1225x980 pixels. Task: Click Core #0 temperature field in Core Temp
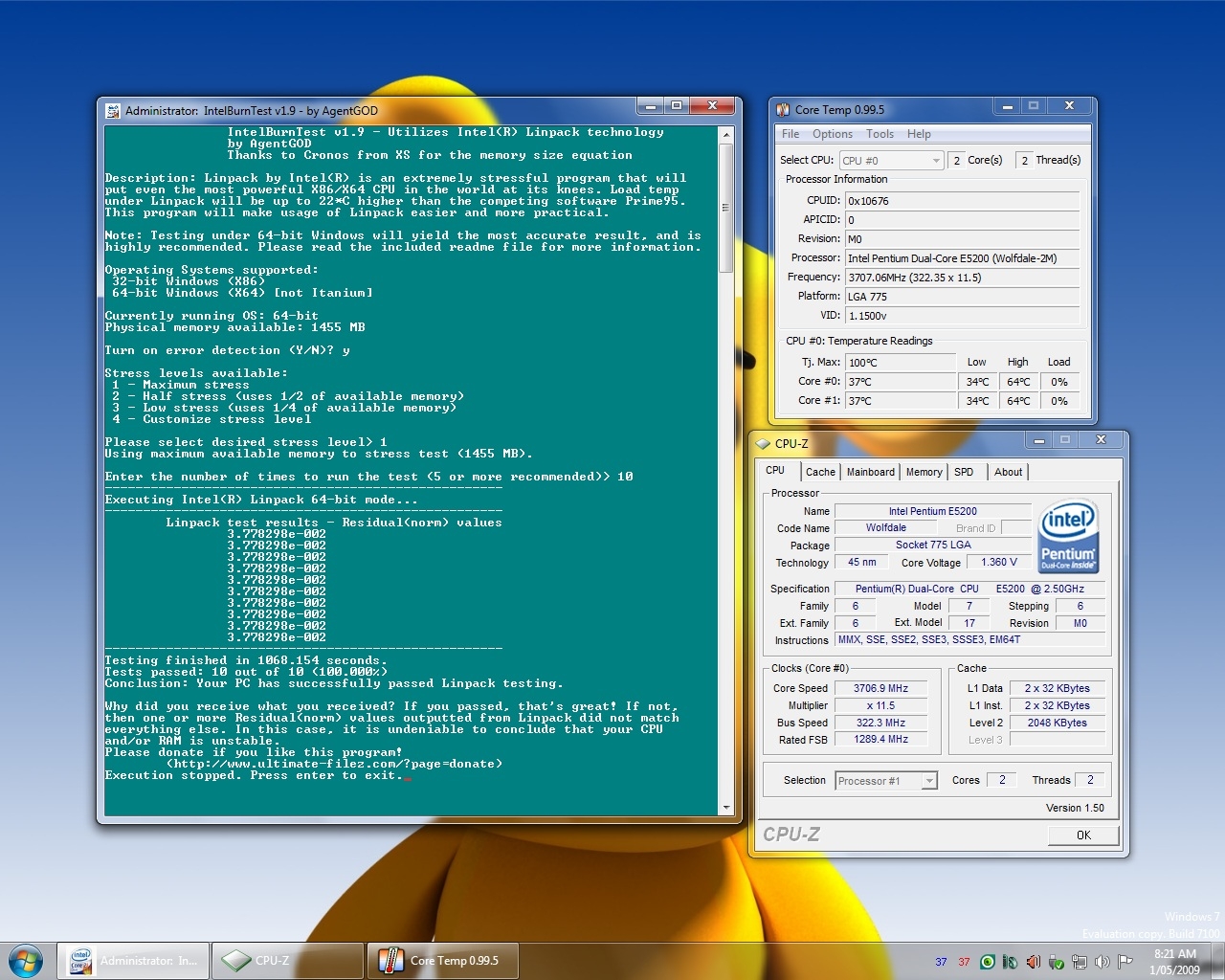[901, 382]
